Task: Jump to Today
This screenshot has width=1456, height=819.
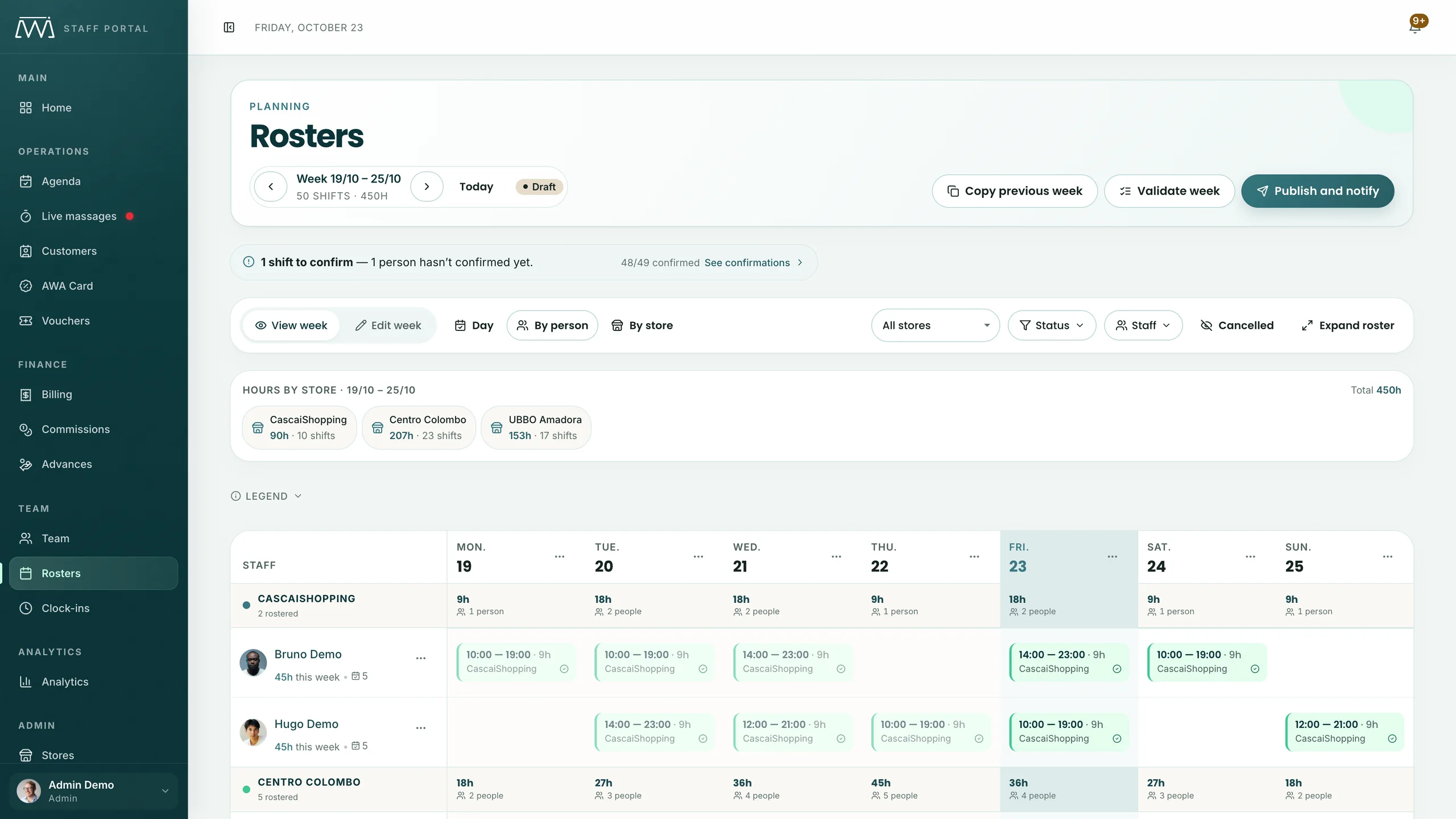Action: coord(476,187)
